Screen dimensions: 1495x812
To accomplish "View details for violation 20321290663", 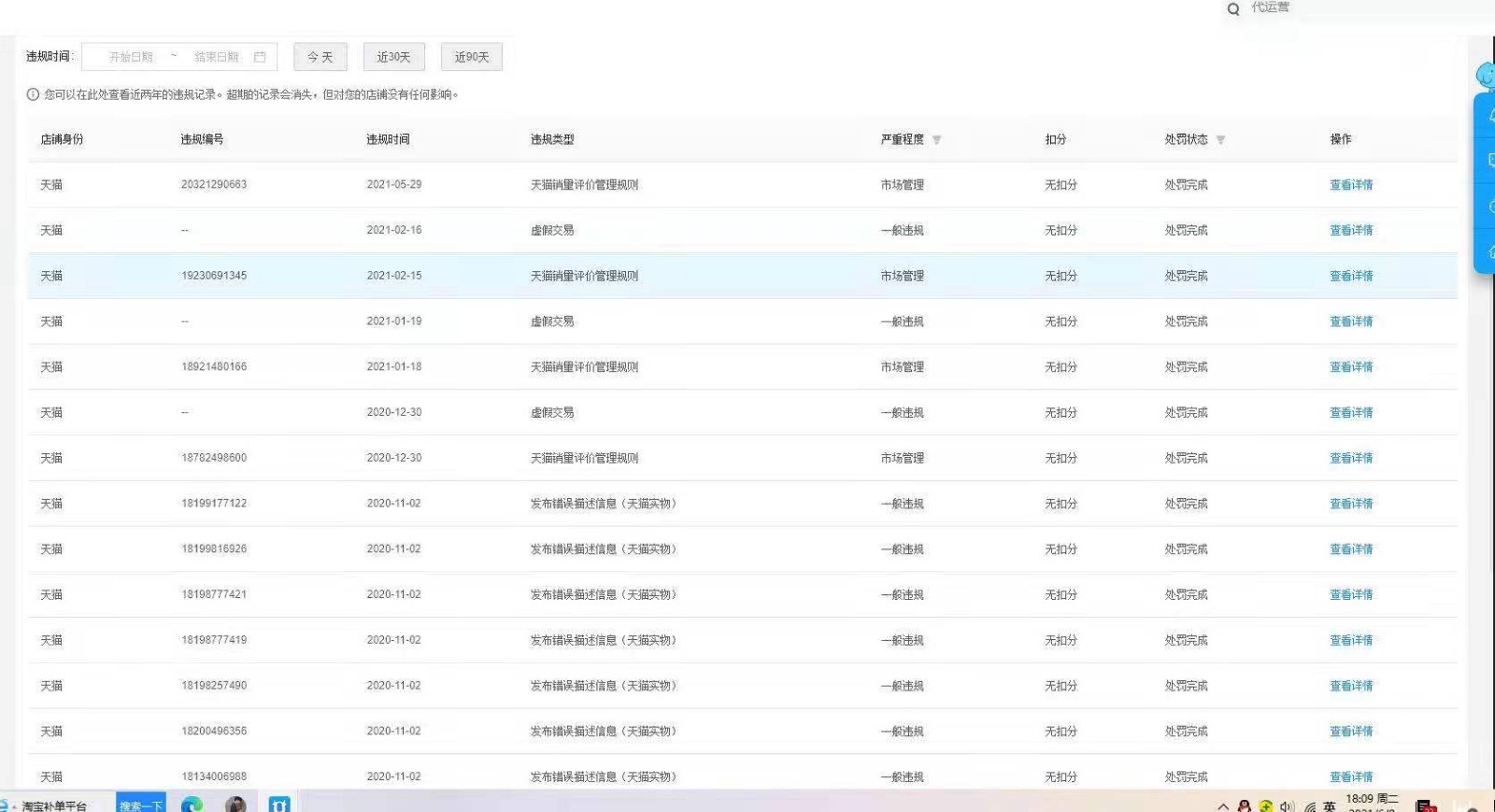I will click(1351, 185).
